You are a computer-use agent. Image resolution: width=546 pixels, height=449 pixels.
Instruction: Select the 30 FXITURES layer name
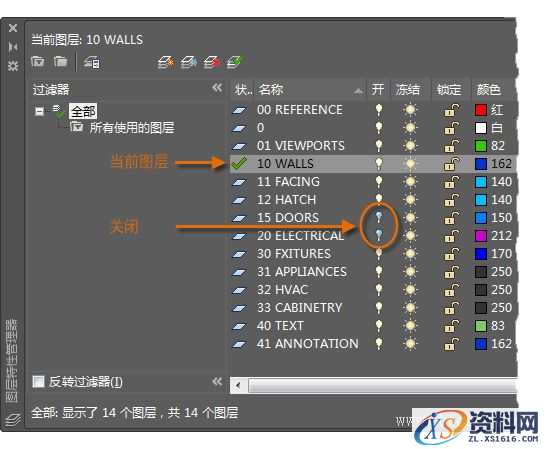coord(294,254)
